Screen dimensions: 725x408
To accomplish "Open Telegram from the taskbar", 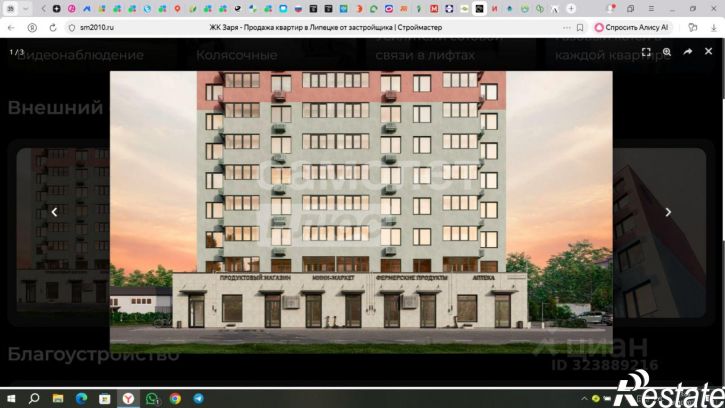I will (x=199, y=398).
